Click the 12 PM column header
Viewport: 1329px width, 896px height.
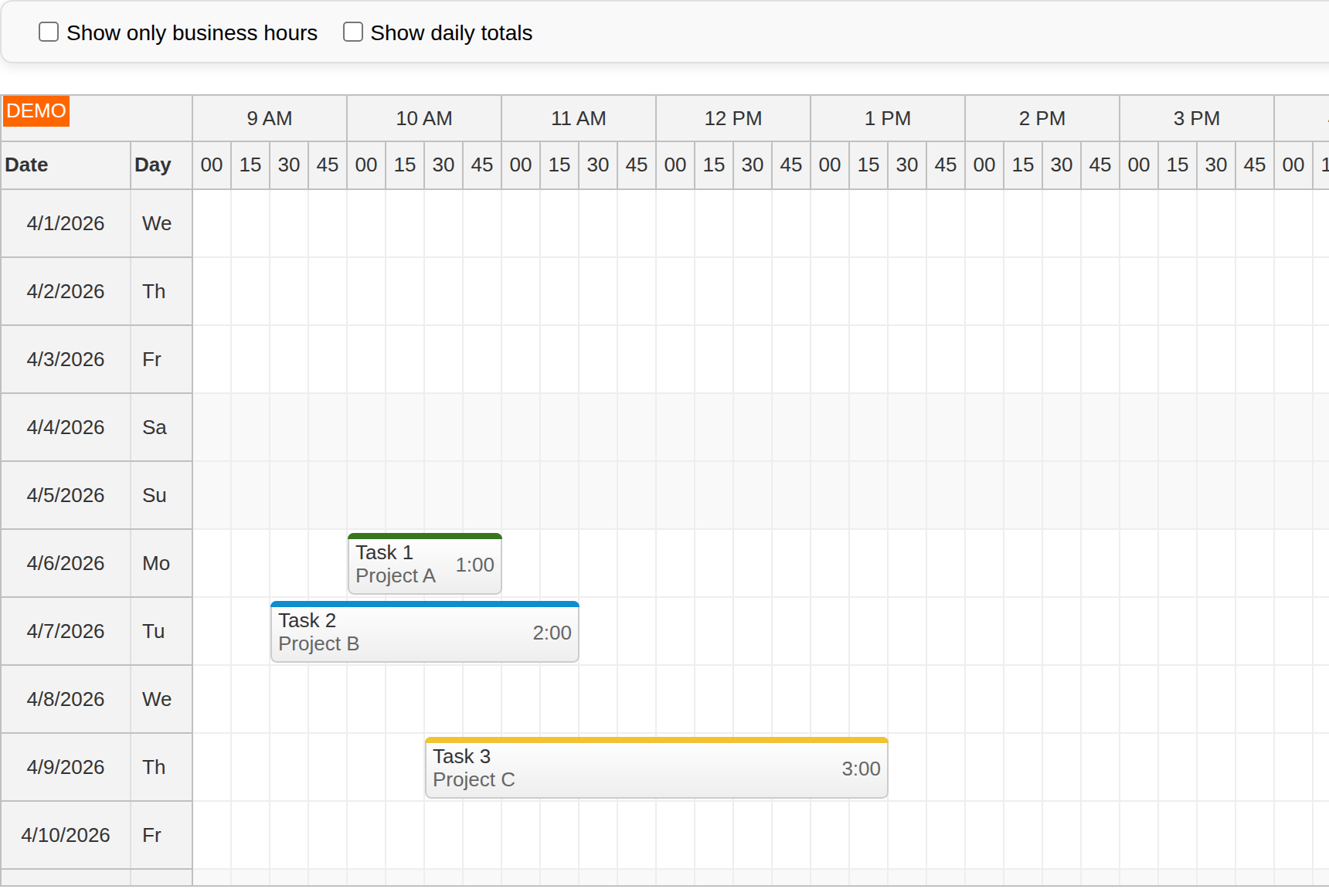(732, 118)
